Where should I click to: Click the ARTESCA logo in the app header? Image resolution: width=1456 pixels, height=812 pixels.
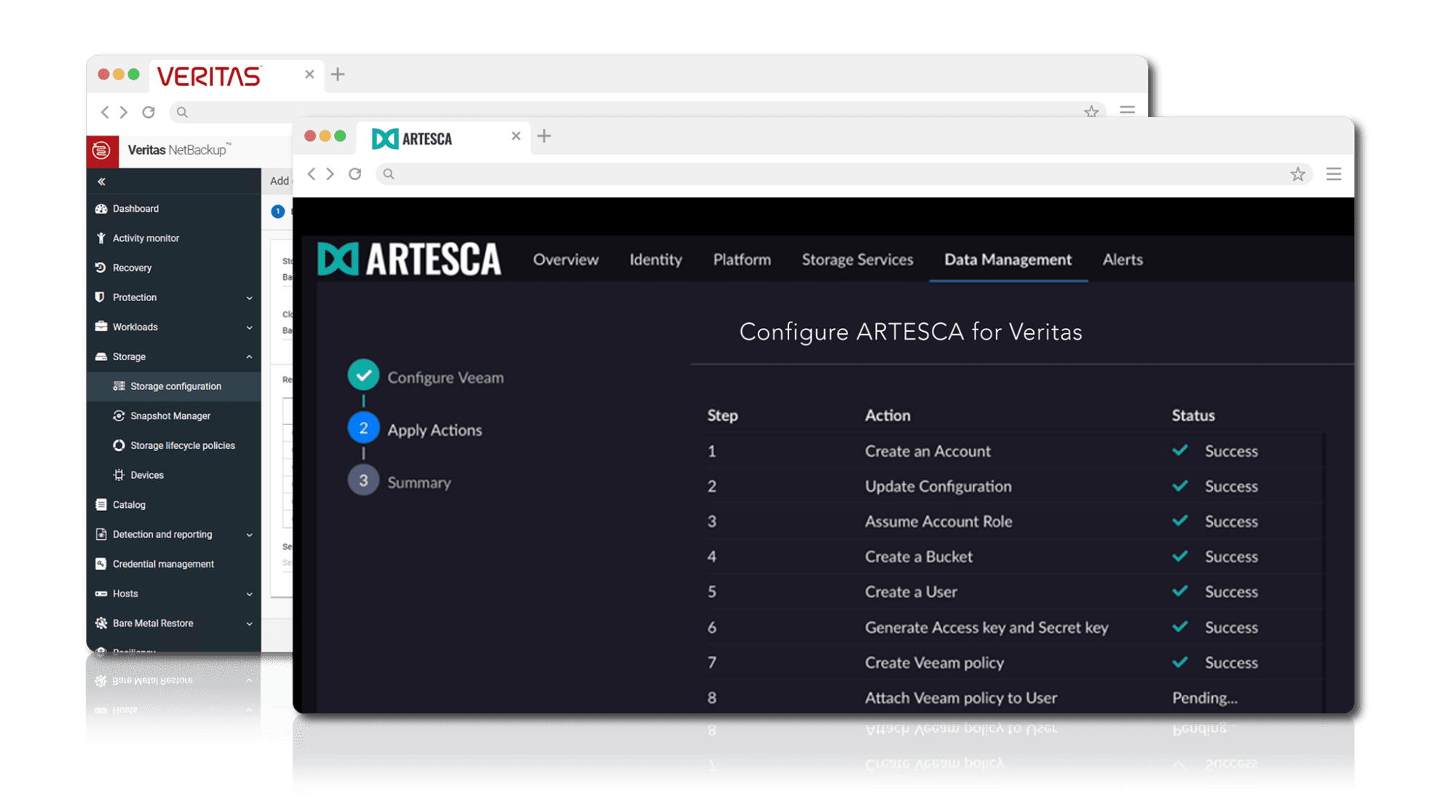tap(409, 259)
